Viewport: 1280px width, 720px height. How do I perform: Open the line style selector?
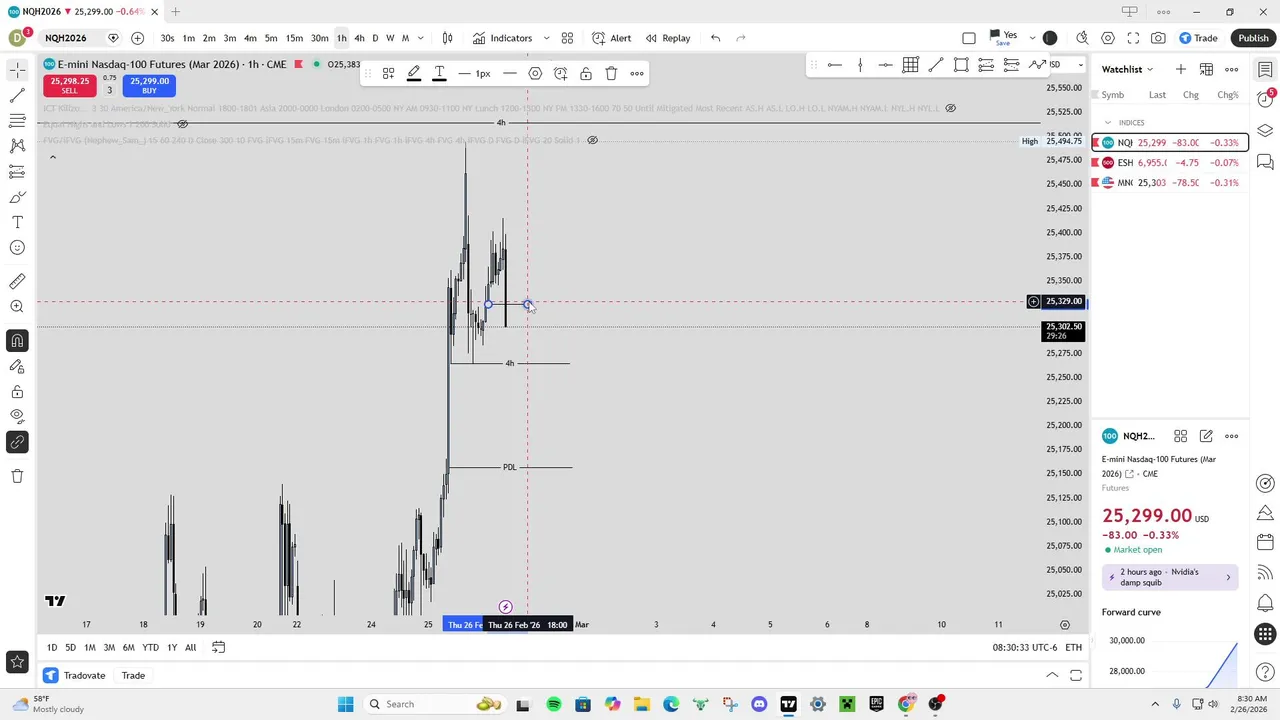tap(510, 74)
